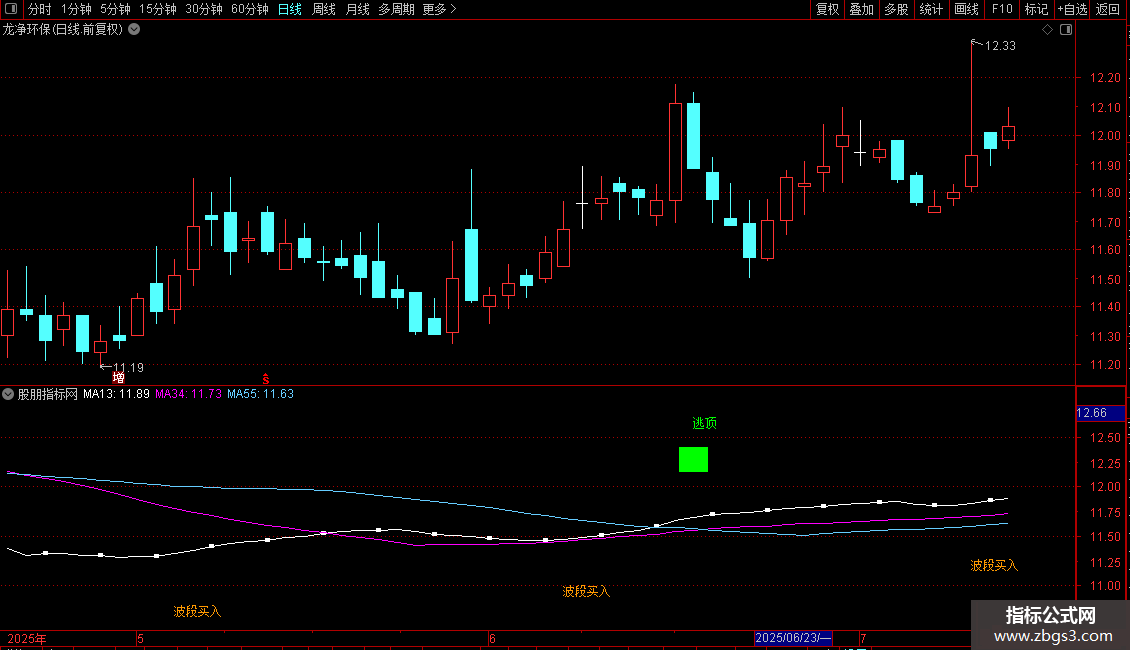This screenshot has width=1130, height=650.
Task: Click the 11.50 main chart axis label
Action: click(1105, 280)
